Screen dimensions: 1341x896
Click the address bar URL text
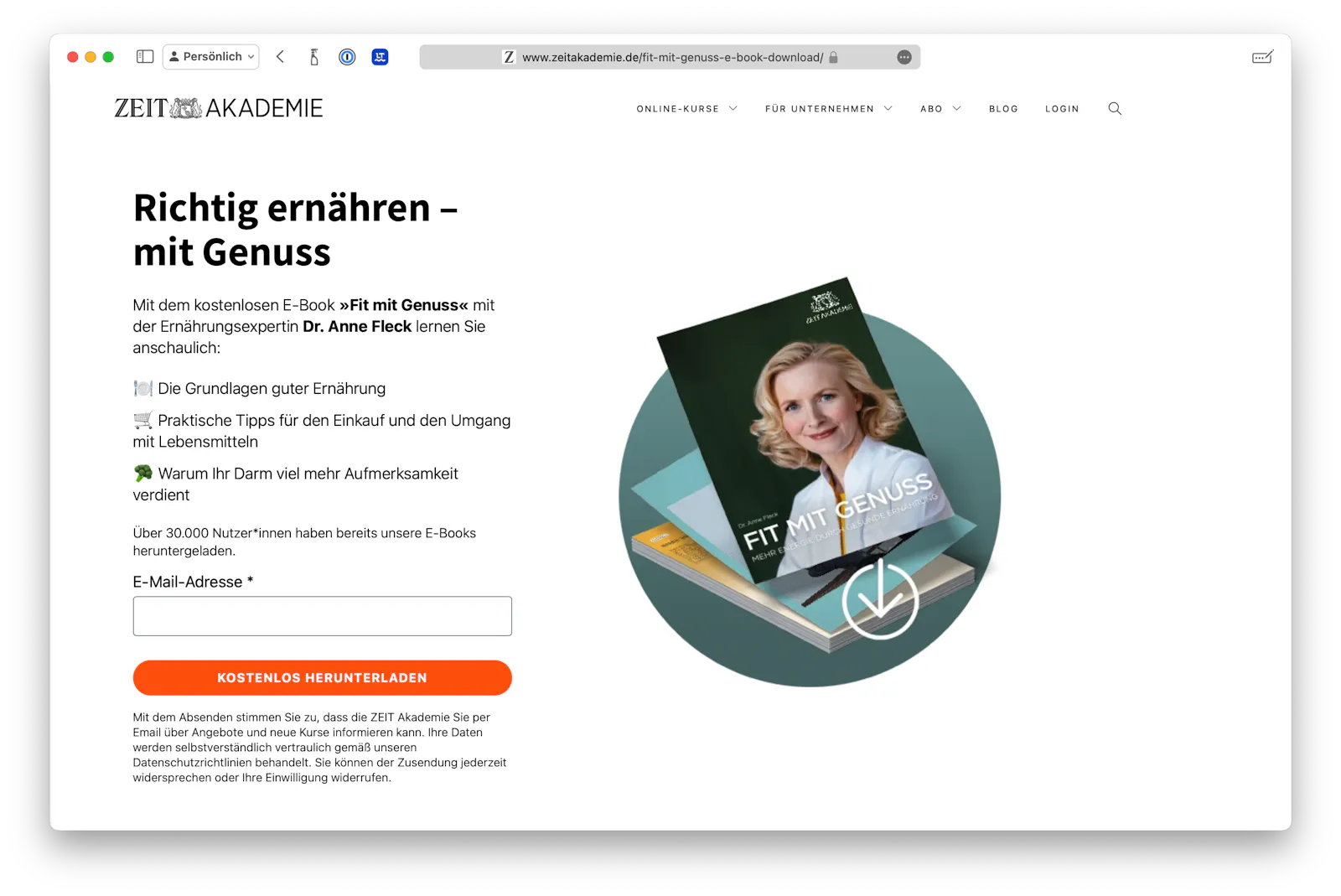[x=672, y=57]
